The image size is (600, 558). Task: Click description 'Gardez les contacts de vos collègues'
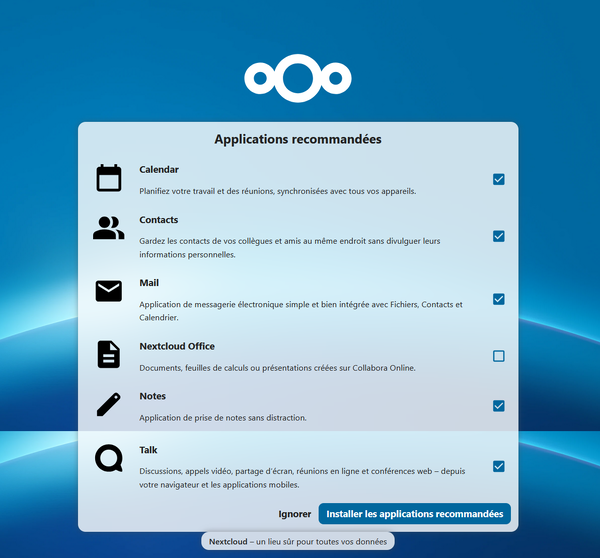[x=290, y=248]
